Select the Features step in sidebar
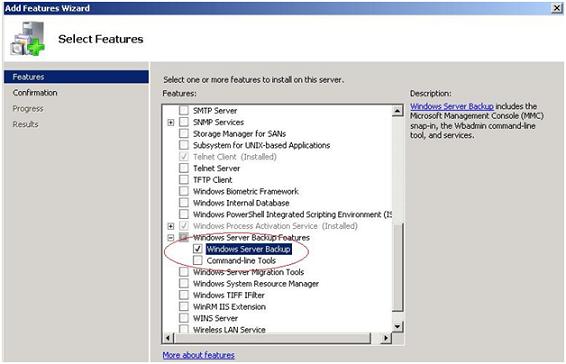Image resolution: width=566 pixels, height=364 pixels. [x=76, y=77]
